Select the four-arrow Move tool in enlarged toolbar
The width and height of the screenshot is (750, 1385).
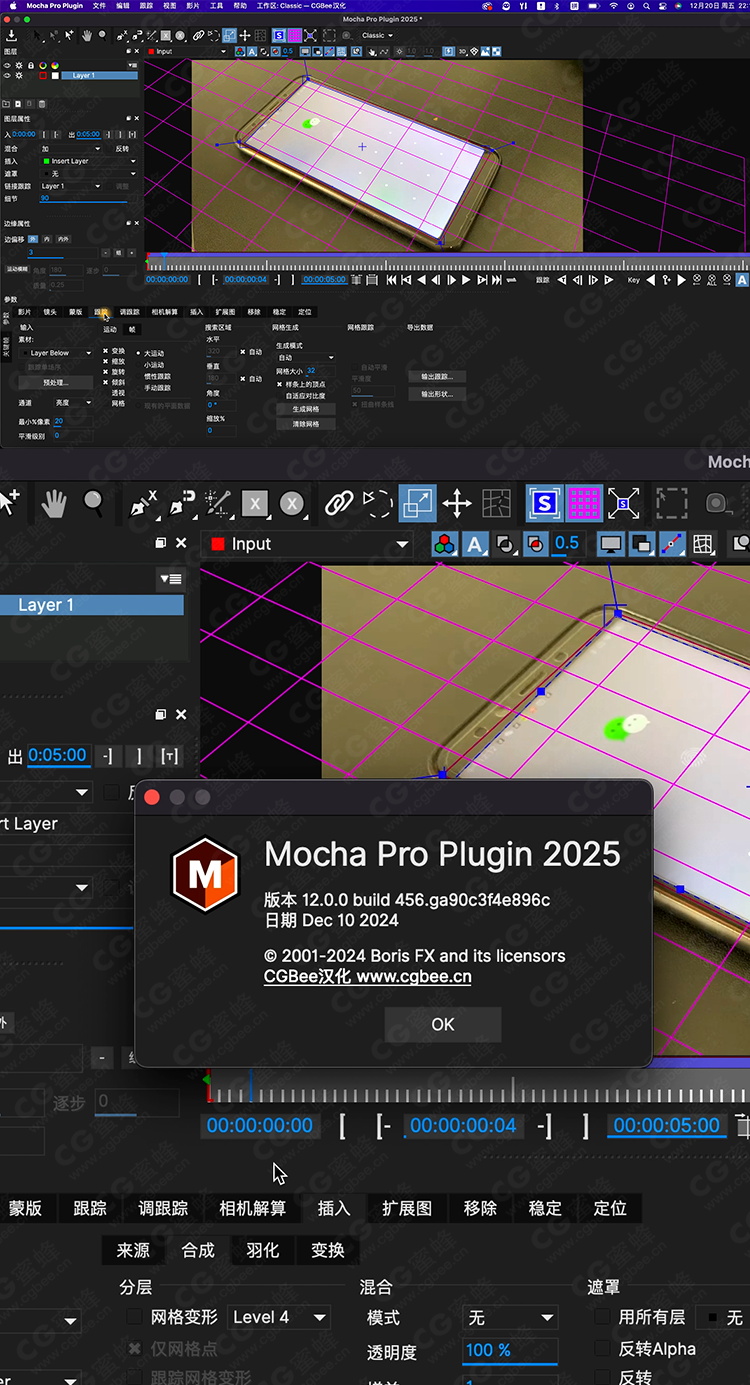(x=457, y=504)
